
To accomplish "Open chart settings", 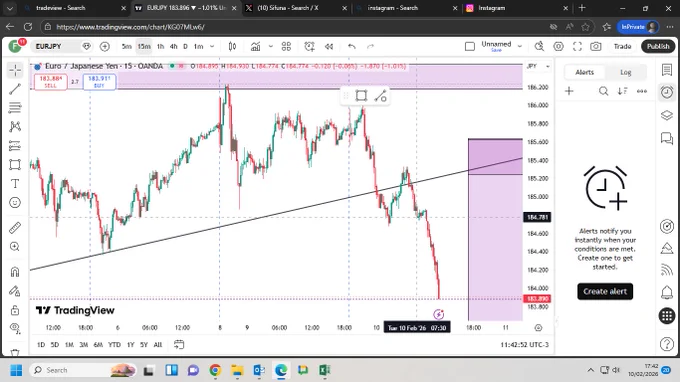I will tap(558, 46).
